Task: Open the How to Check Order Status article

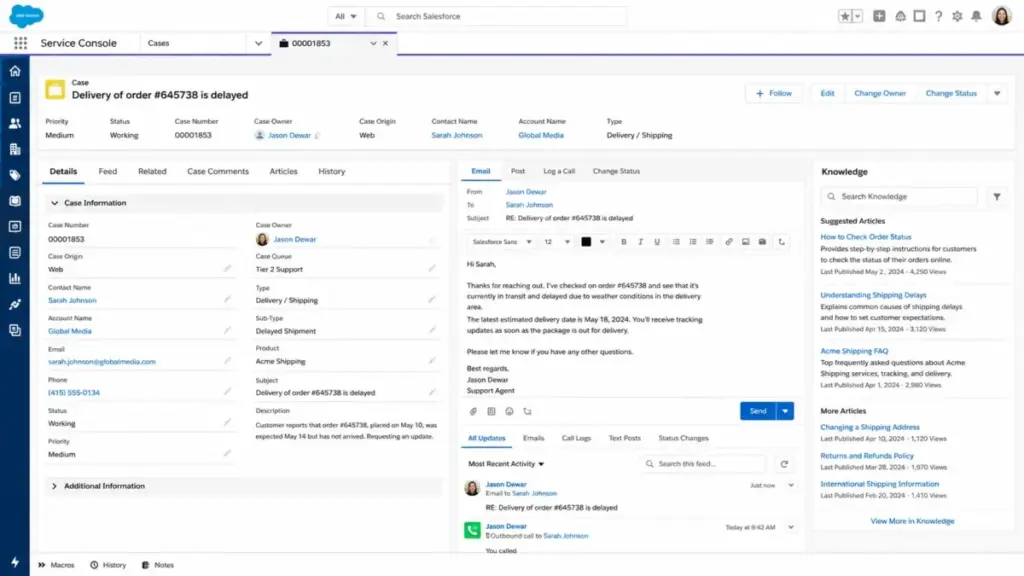Action: (x=865, y=237)
